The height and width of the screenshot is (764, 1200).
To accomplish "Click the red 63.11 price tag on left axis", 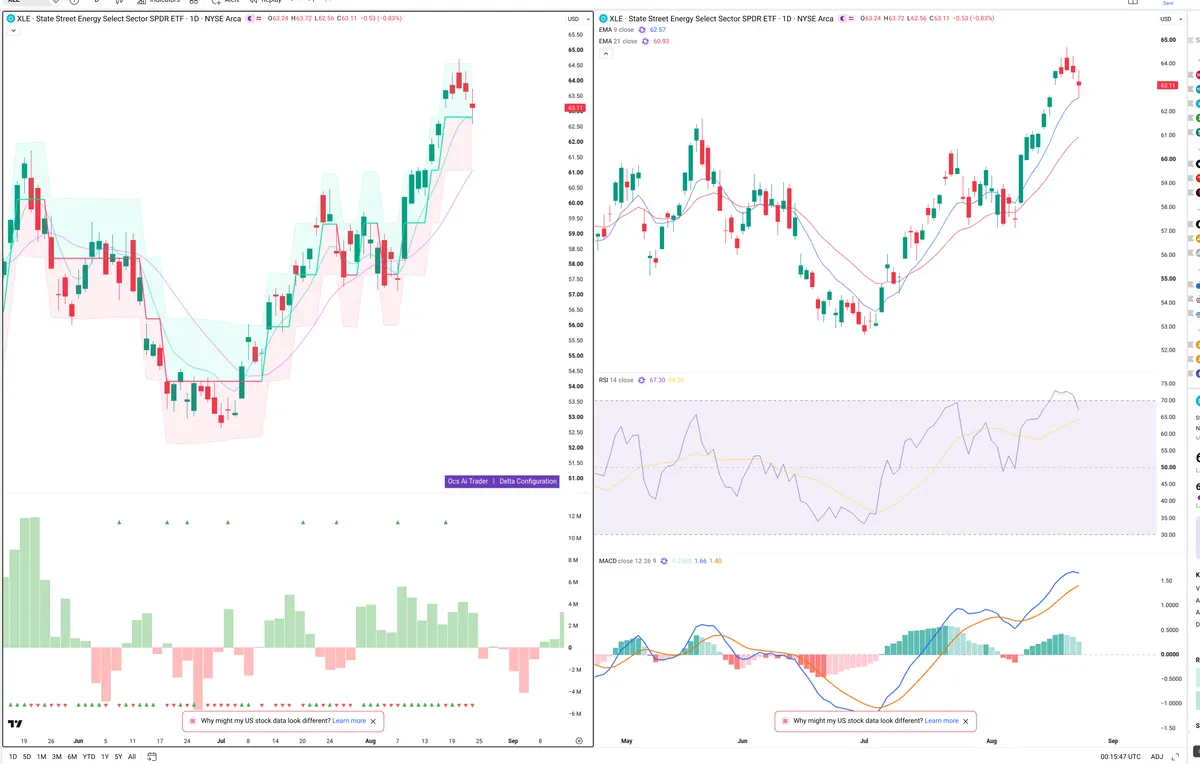I will pyautogui.click(x=575, y=107).
